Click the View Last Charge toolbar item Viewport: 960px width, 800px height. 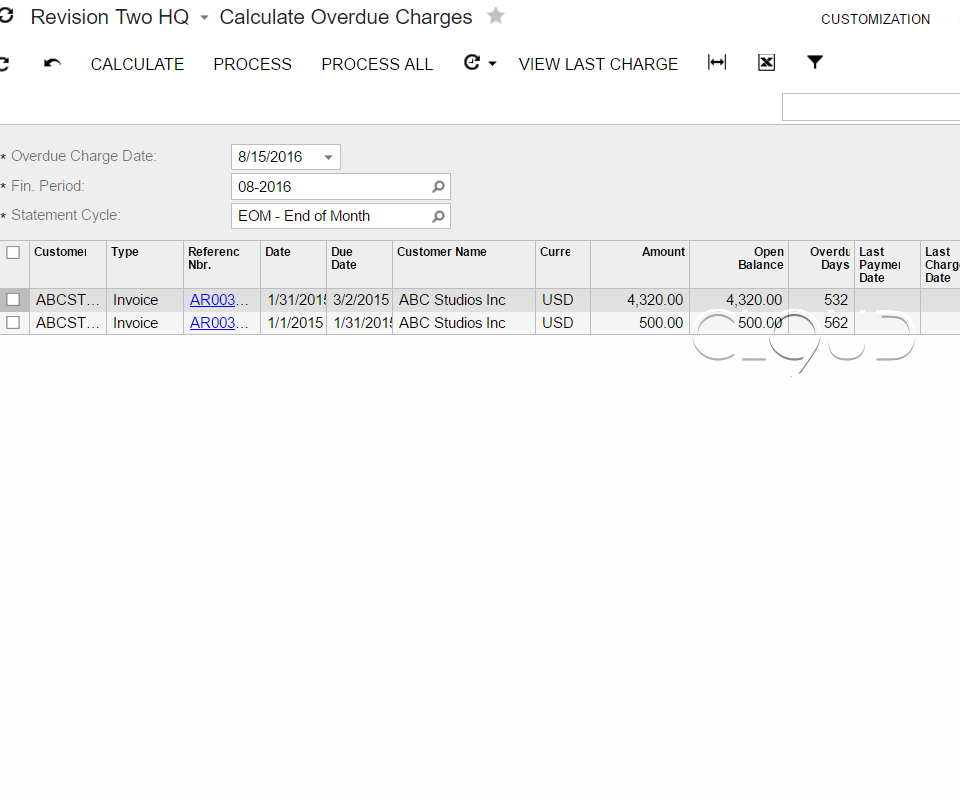598,64
